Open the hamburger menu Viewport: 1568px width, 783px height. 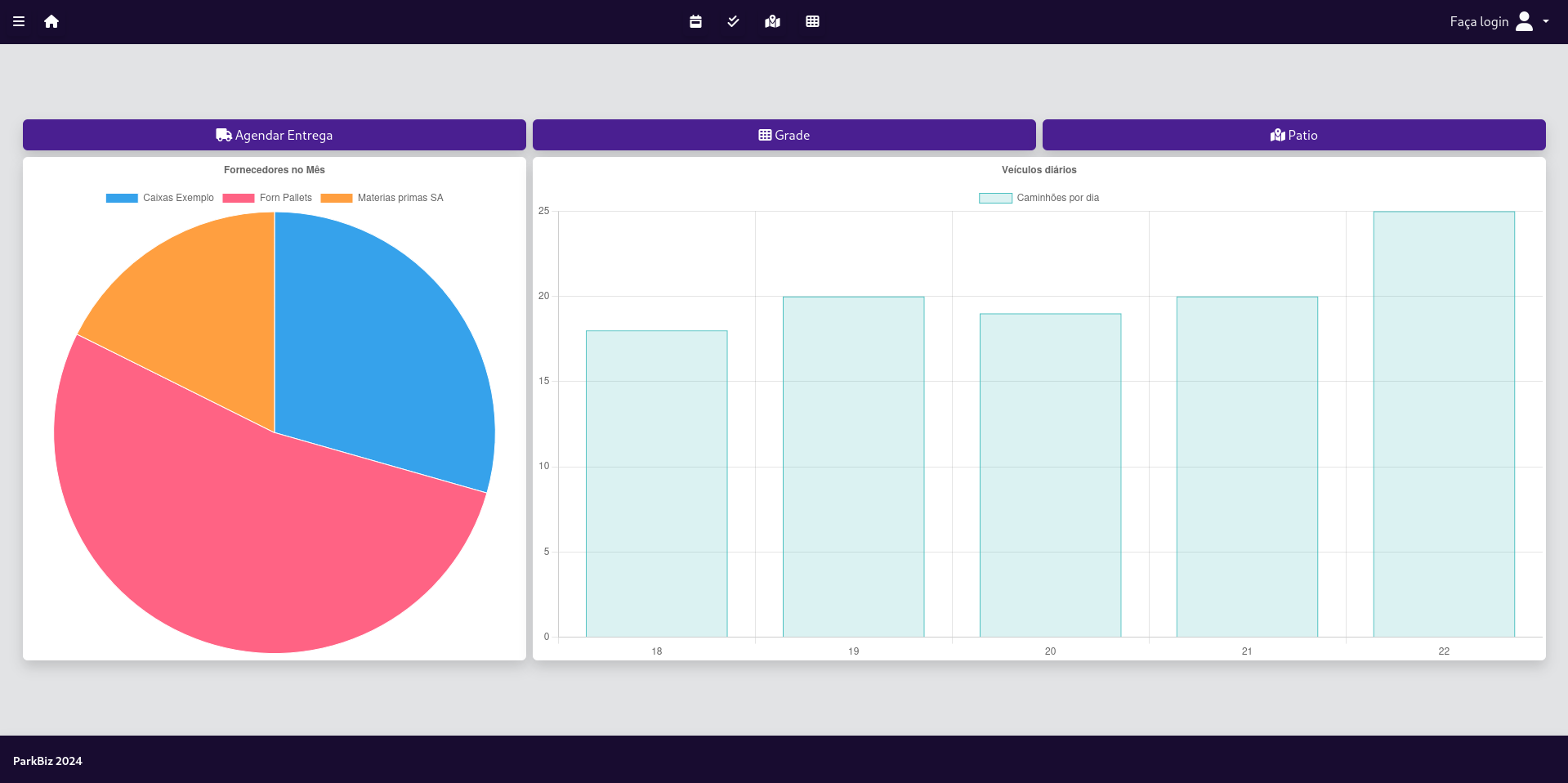point(19,21)
